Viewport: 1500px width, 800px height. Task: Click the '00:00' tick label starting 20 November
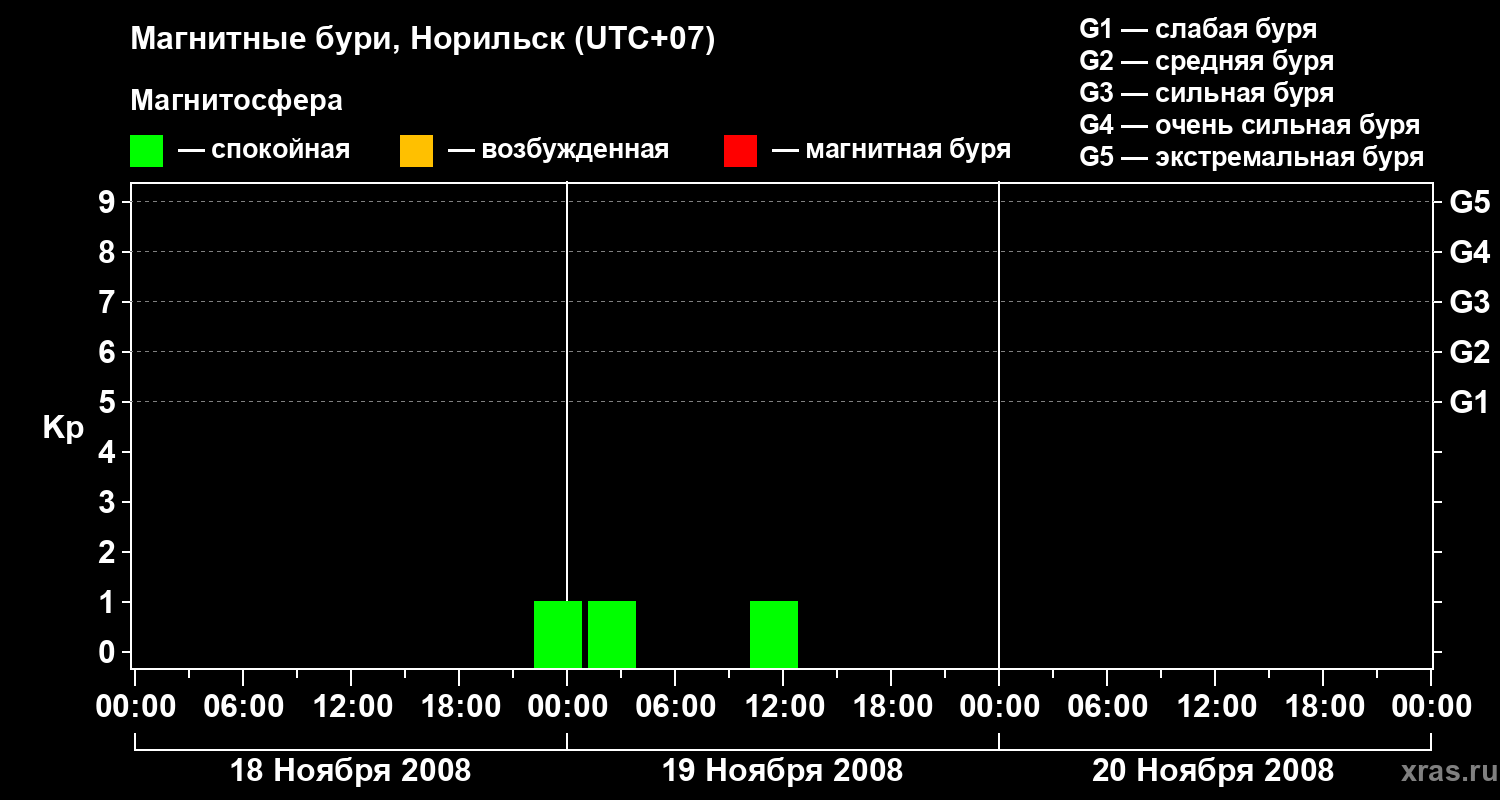(999, 707)
